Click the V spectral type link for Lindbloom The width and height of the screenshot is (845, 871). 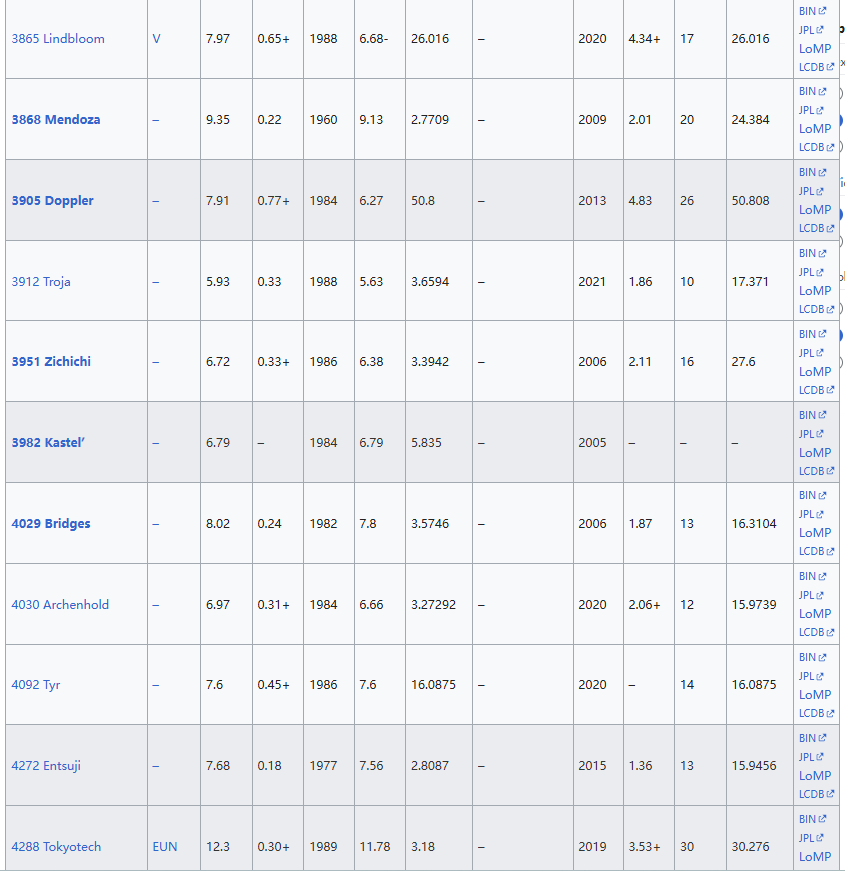click(156, 39)
